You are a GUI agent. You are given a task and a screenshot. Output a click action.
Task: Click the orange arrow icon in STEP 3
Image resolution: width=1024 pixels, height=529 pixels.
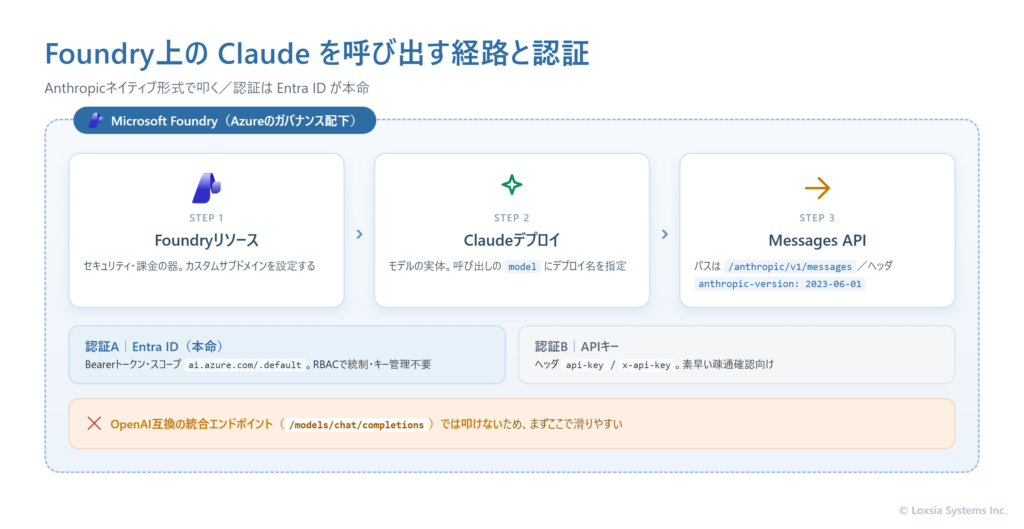pyautogui.click(x=817, y=188)
